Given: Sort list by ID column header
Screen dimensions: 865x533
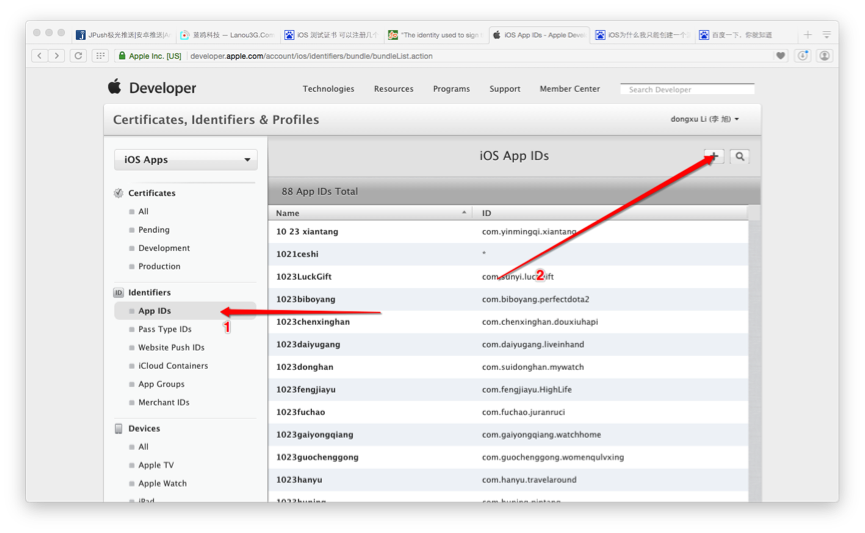Looking at the screenshot, I should tap(610, 213).
